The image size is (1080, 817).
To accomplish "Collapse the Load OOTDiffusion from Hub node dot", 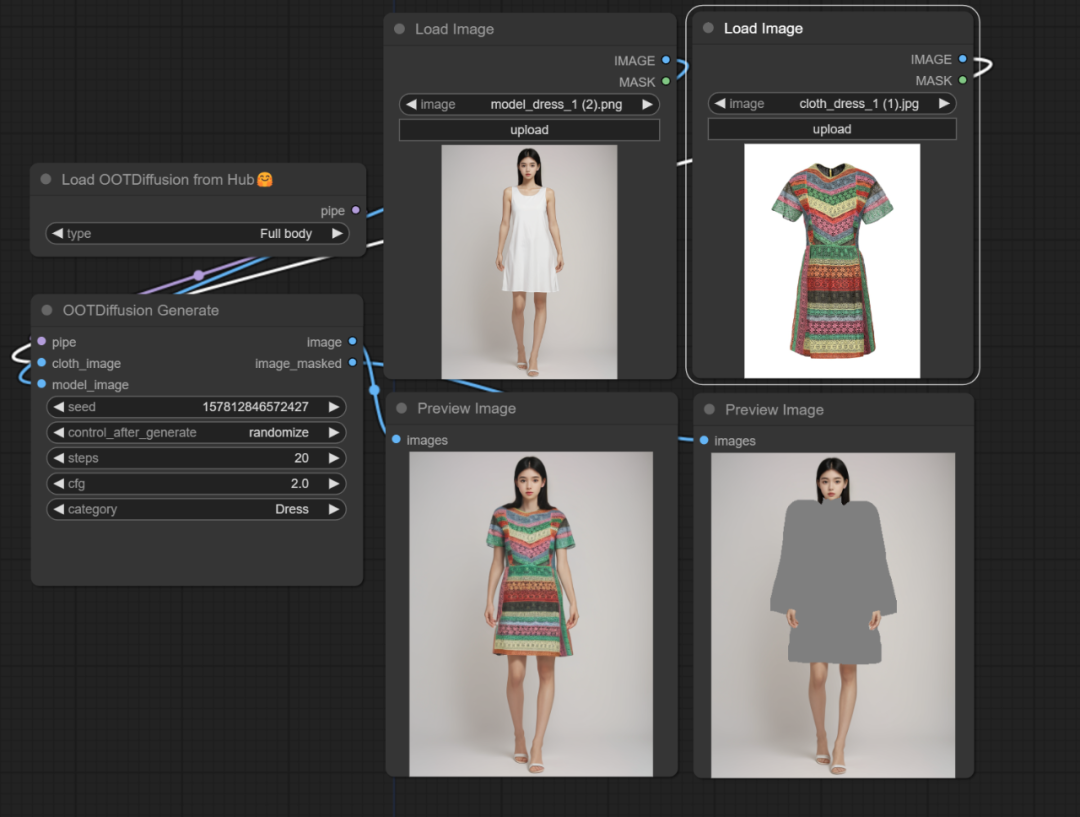I will 46,179.
